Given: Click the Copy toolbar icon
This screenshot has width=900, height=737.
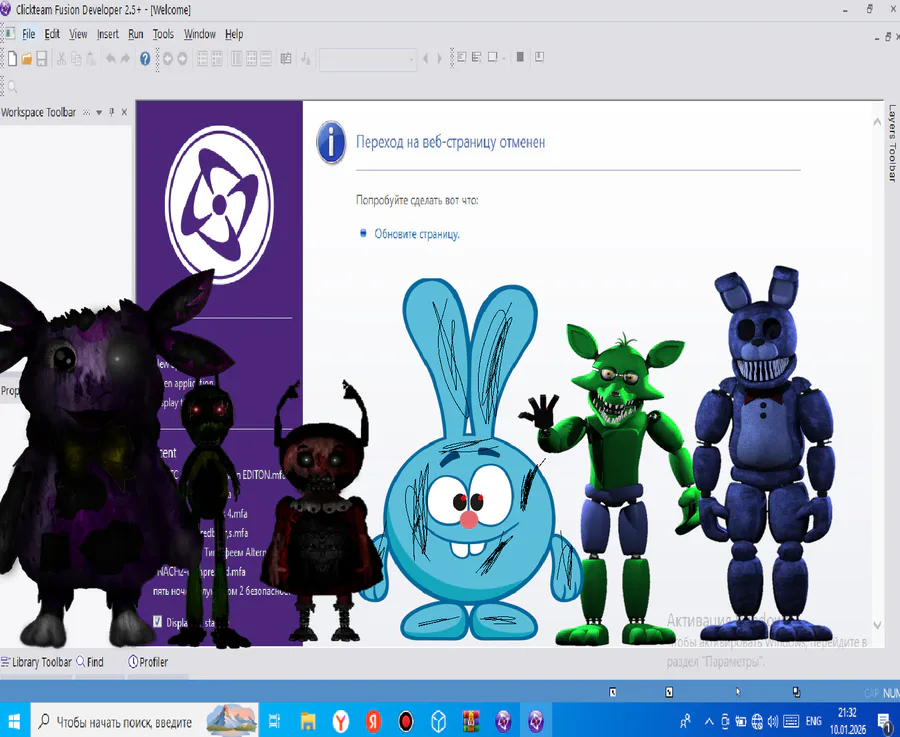Looking at the screenshot, I should [76, 59].
